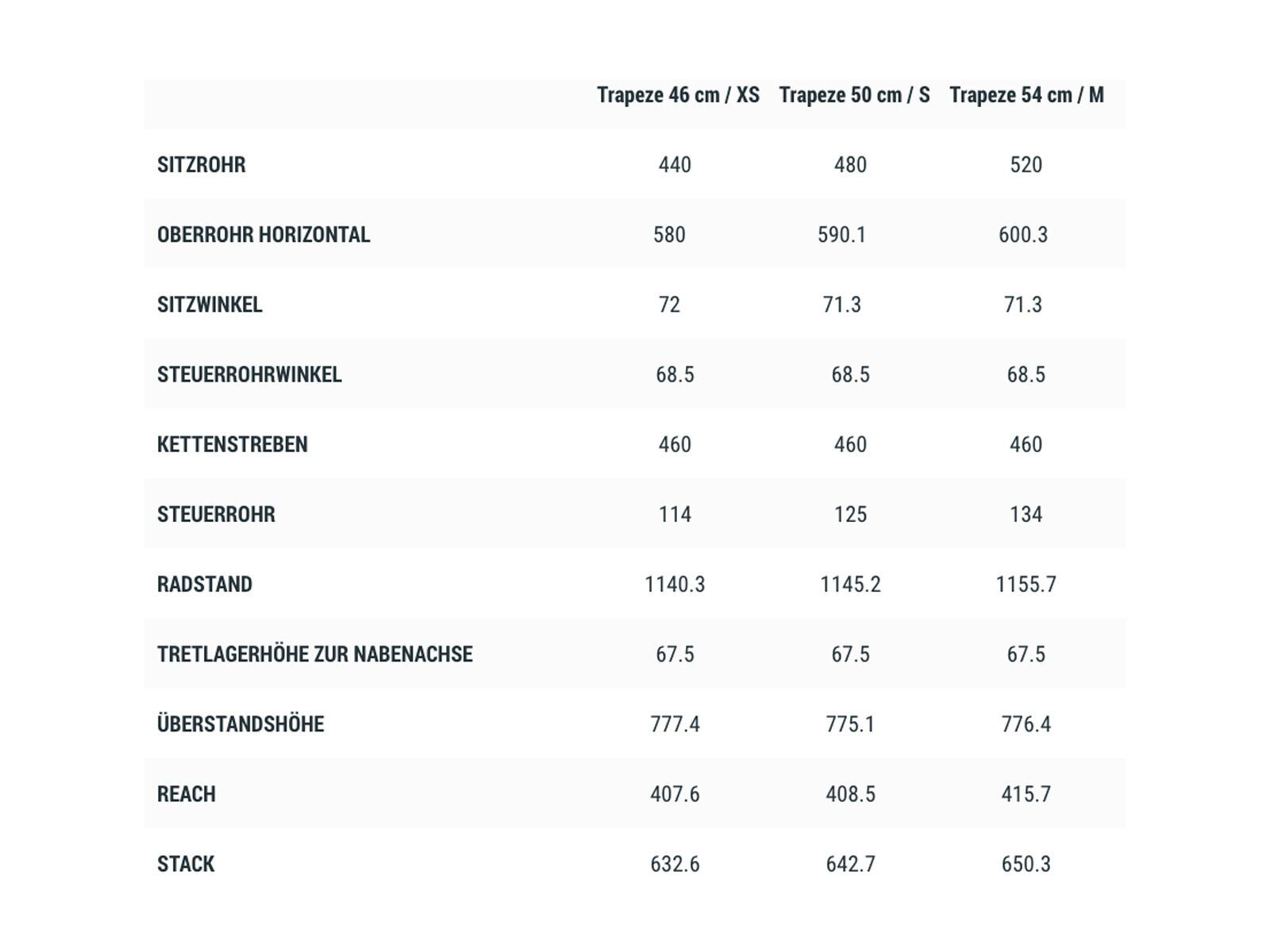Click the SITZWINKEL row label

tap(210, 305)
